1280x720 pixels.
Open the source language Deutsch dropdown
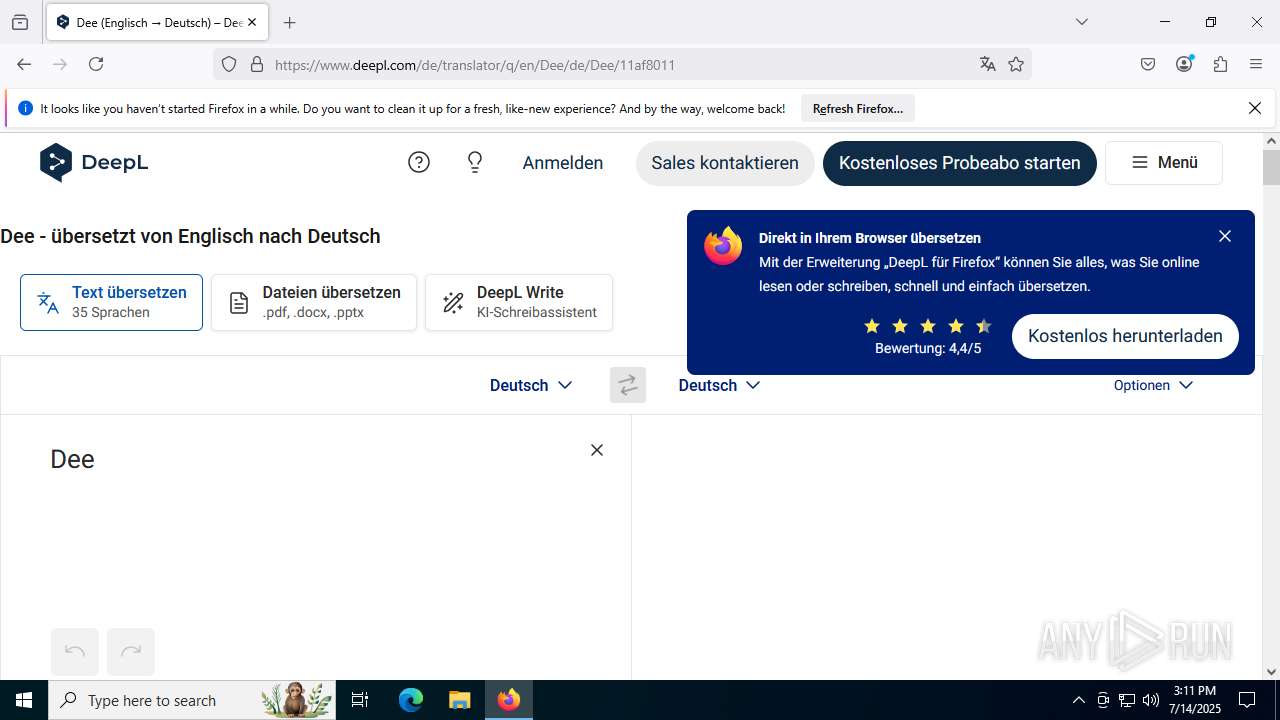coord(531,385)
